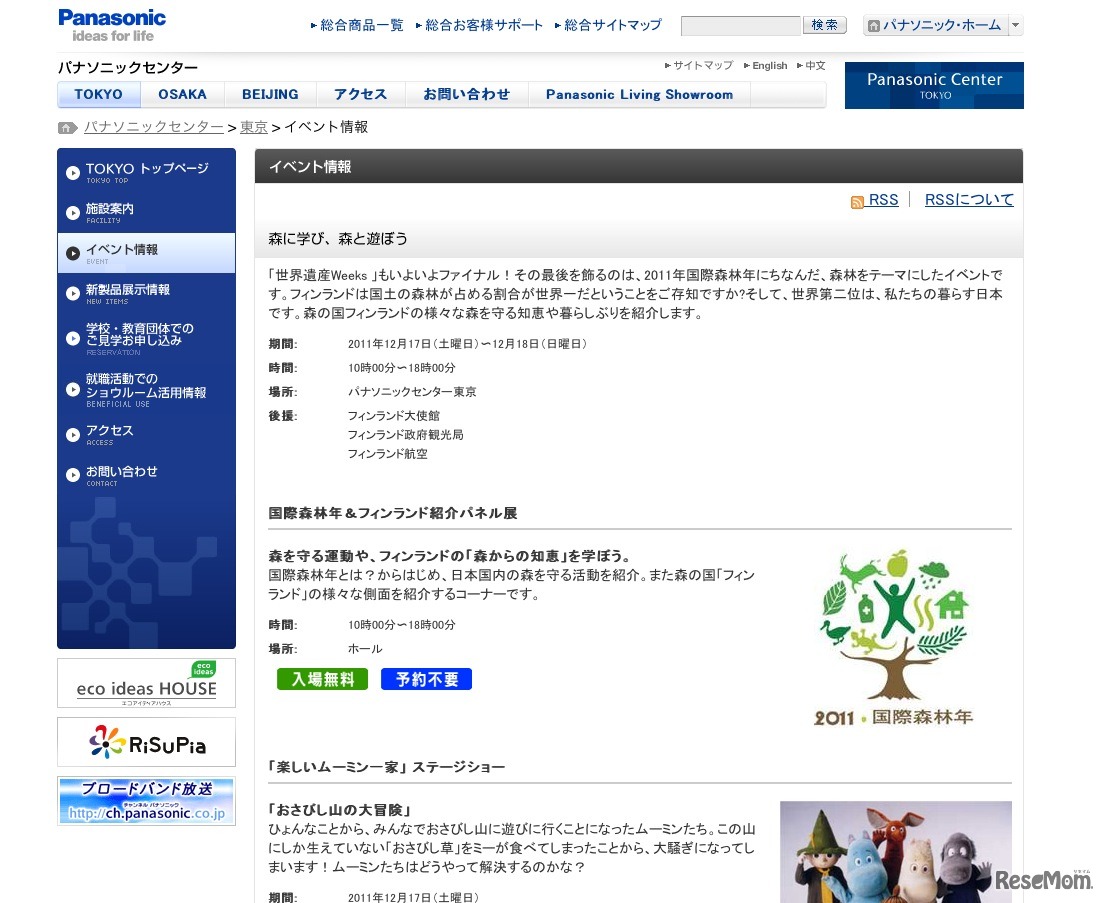The image size is (1106, 903).
Task: Open the RSSについて link
Action: coord(968,200)
